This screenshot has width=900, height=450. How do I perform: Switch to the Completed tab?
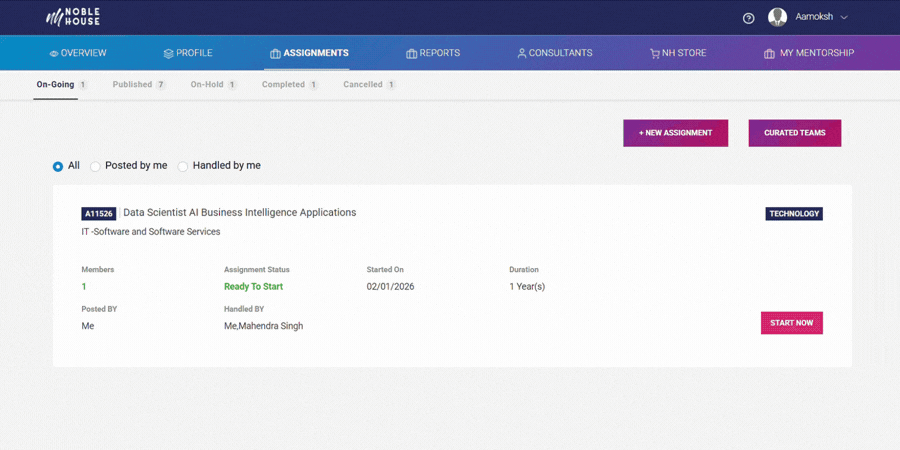(283, 85)
